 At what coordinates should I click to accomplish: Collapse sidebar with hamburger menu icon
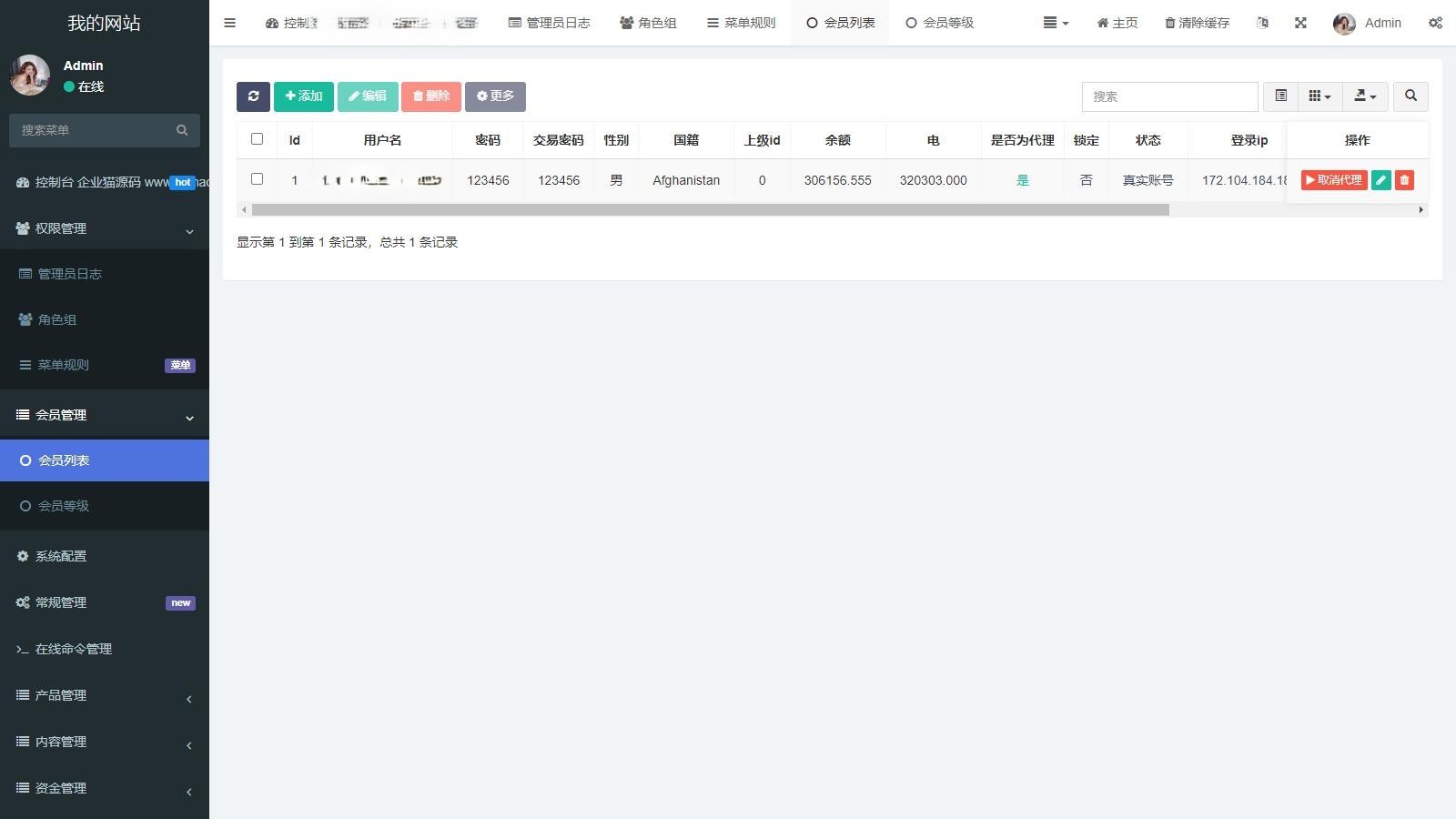point(229,23)
